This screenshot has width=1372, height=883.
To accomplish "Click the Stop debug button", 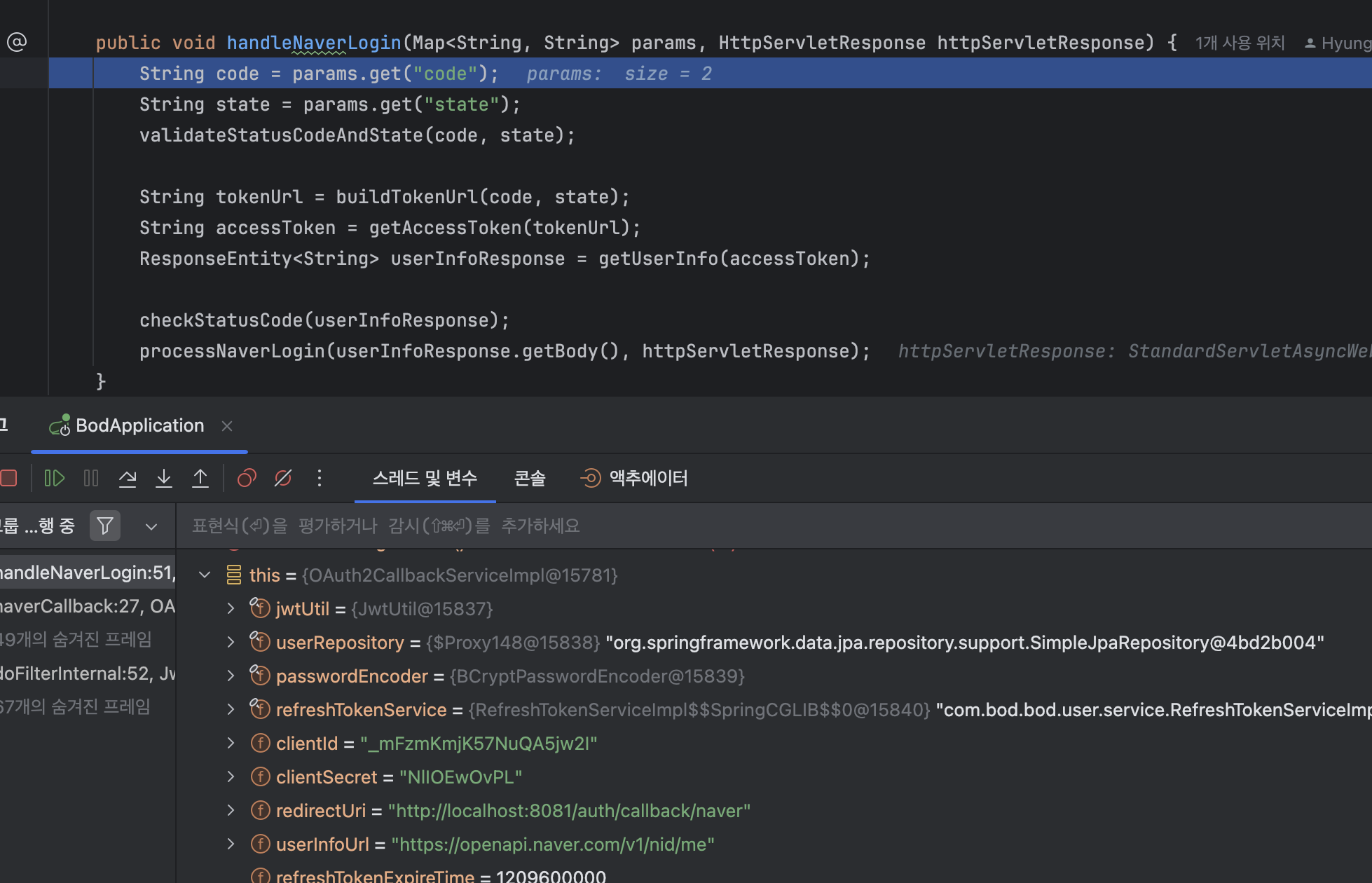I will pyautogui.click(x=8, y=478).
